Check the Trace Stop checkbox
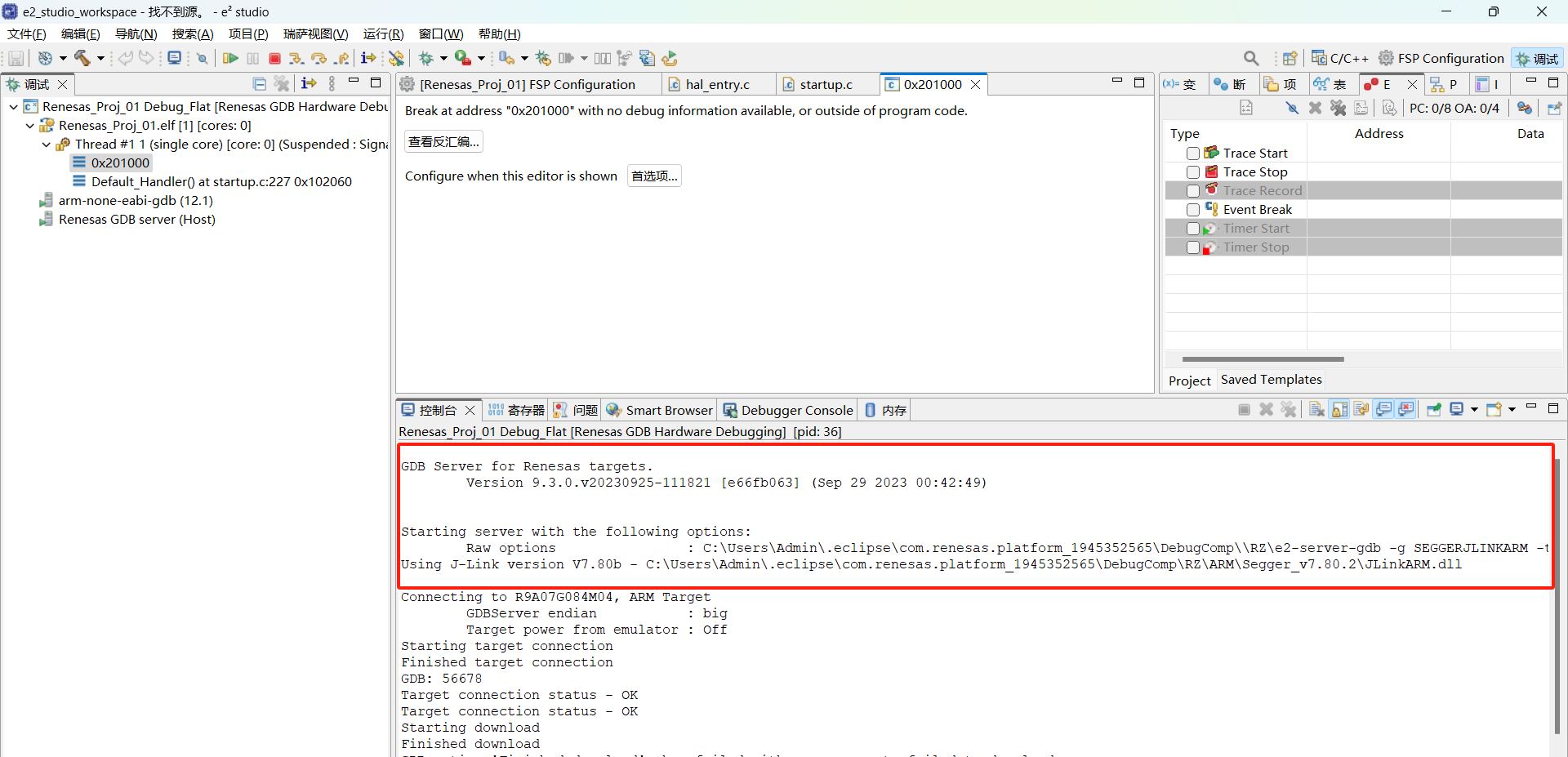1568x757 pixels. pos(1193,172)
